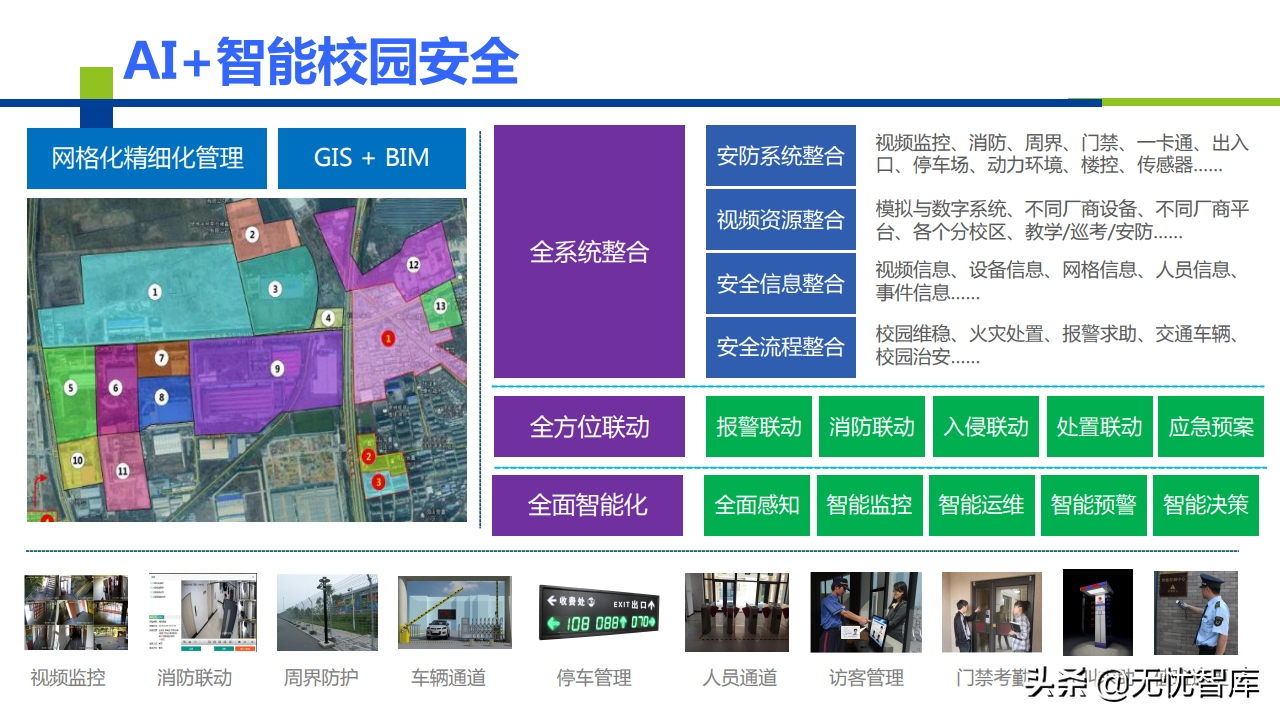Toggle the 报警联动 green block
The image size is (1280, 720).
click(x=758, y=426)
